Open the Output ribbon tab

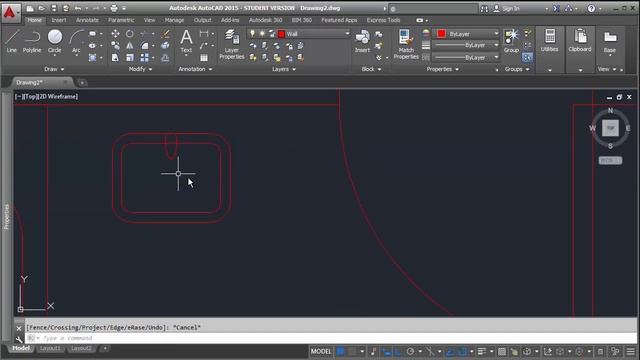point(202,20)
